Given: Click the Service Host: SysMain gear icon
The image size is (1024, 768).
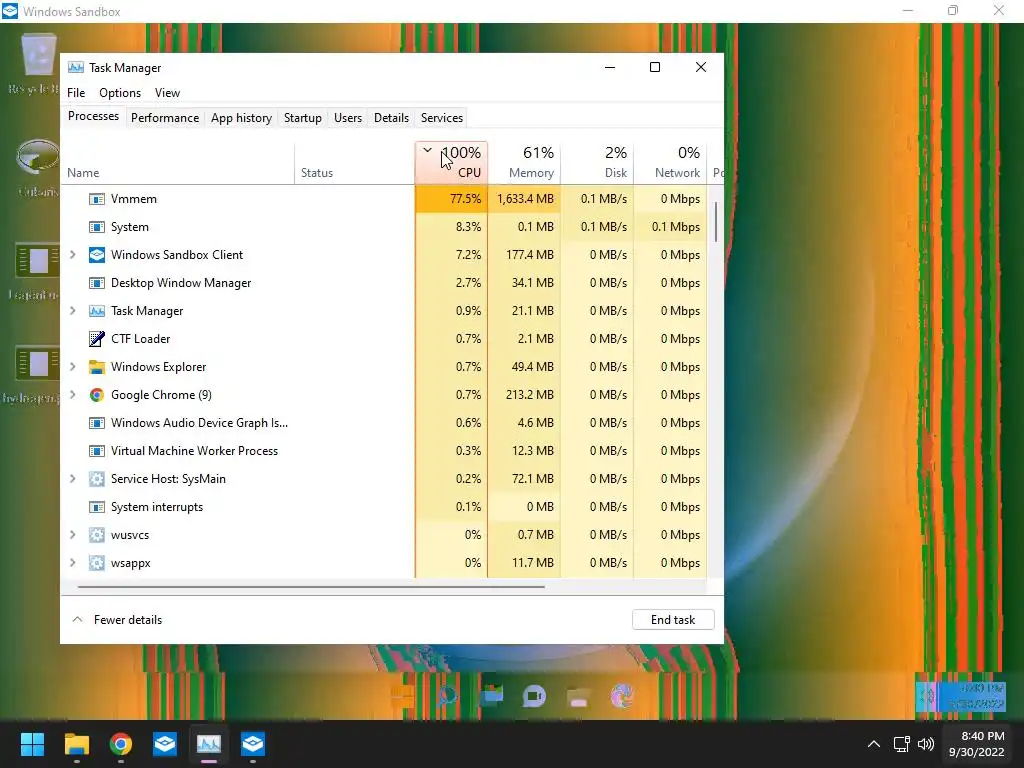Looking at the screenshot, I should [97, 479].
